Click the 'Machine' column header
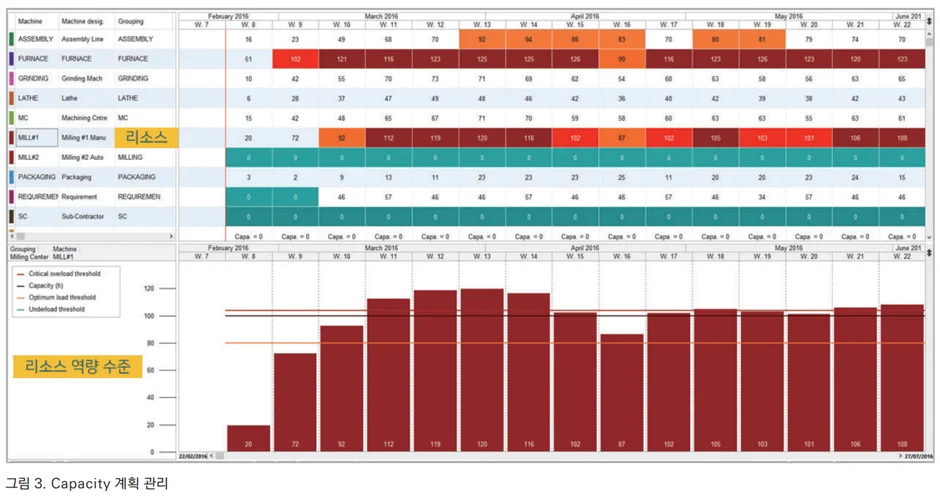940x498 pixels. (30, 21)
